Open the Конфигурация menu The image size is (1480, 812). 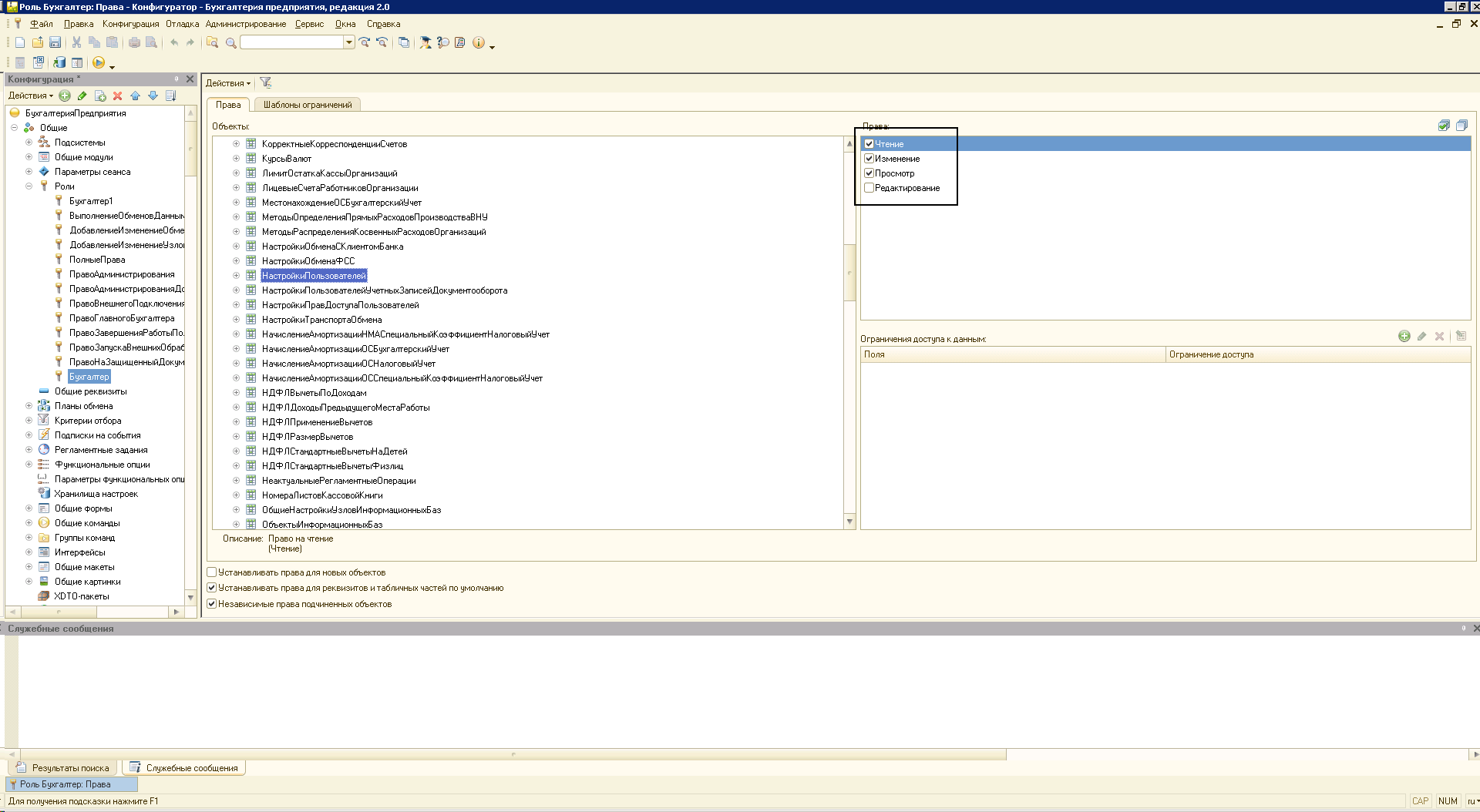130,24
